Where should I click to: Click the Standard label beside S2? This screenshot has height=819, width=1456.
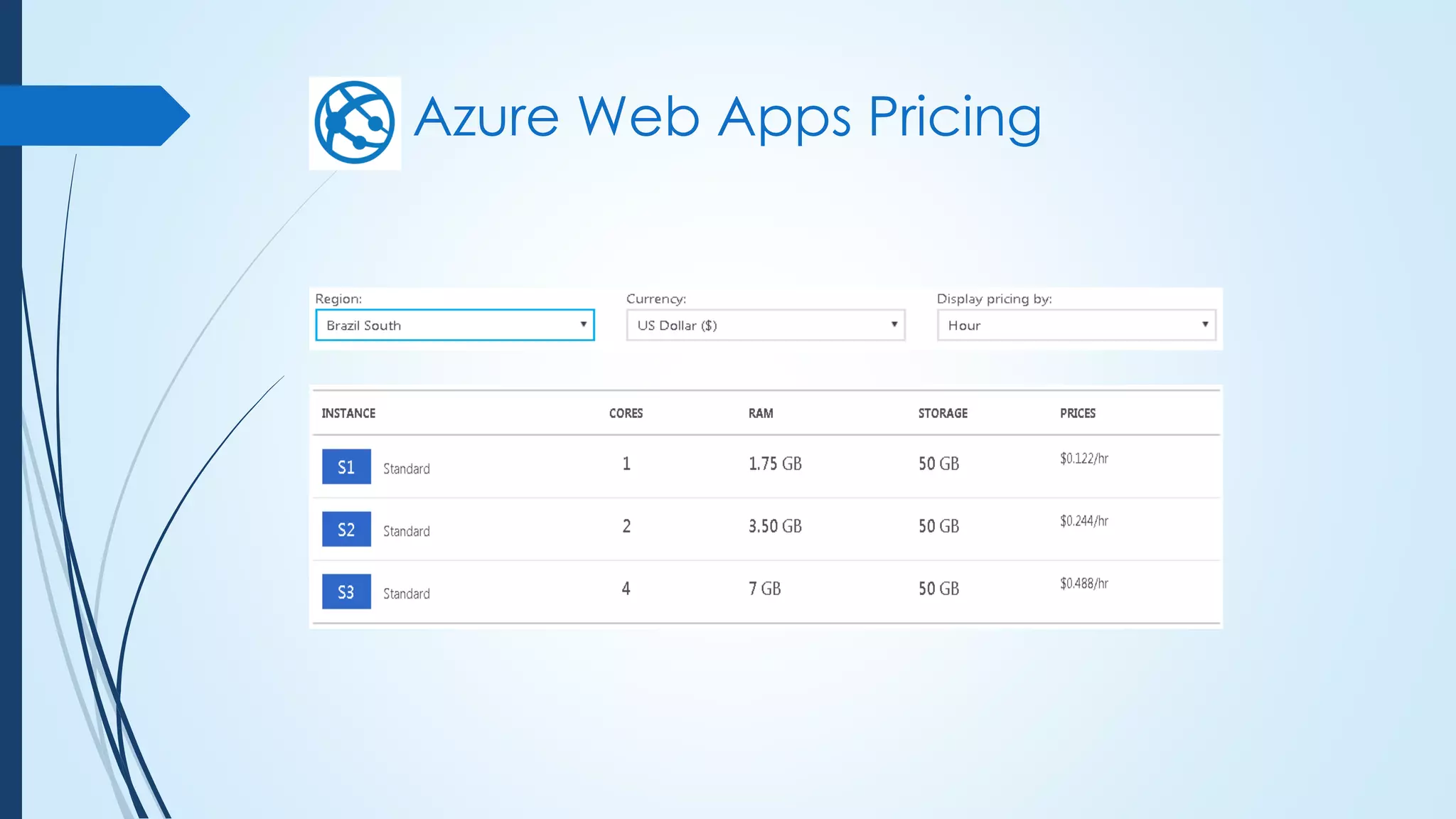click(407, 531)
